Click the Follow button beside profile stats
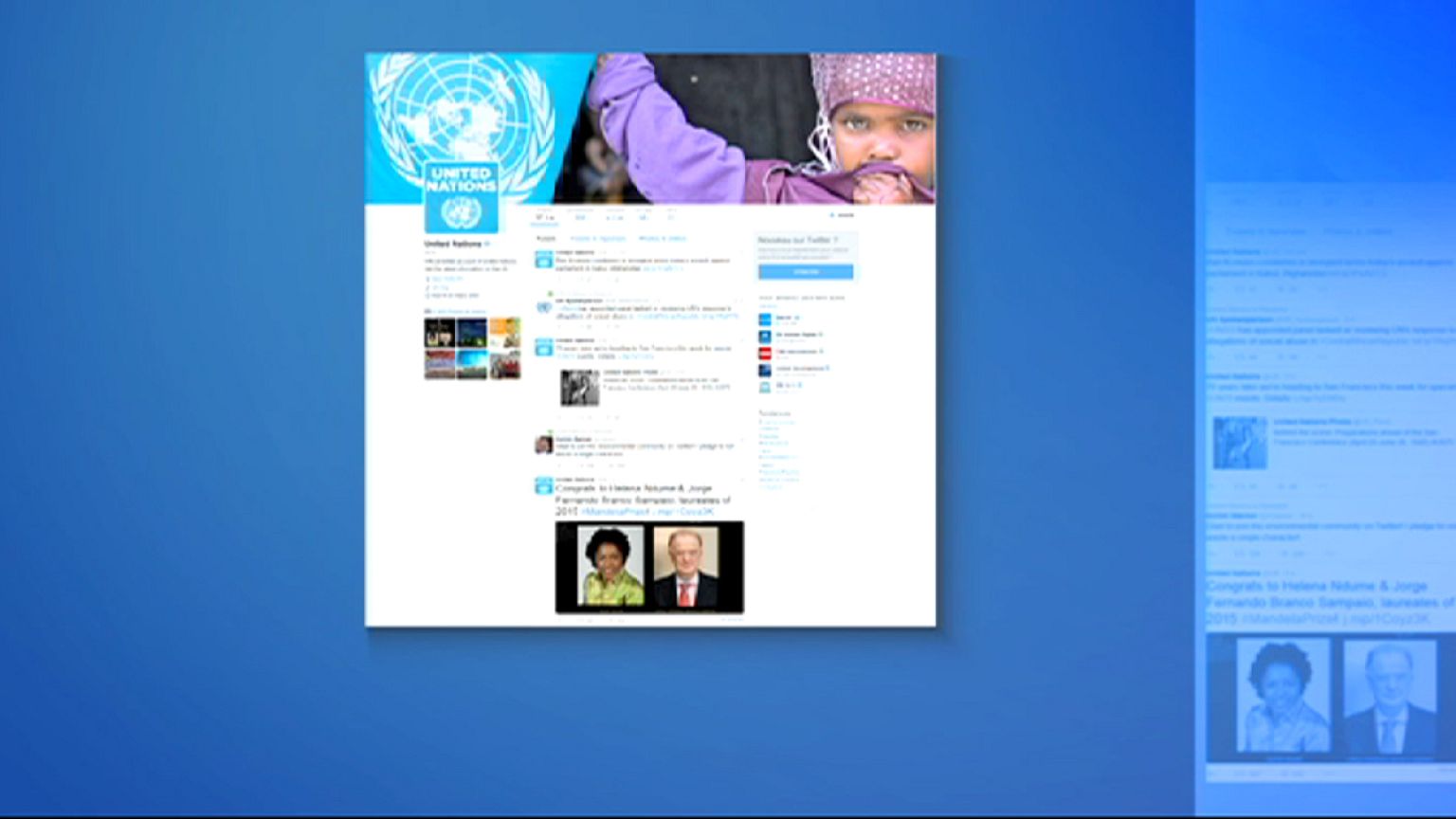 841,216
